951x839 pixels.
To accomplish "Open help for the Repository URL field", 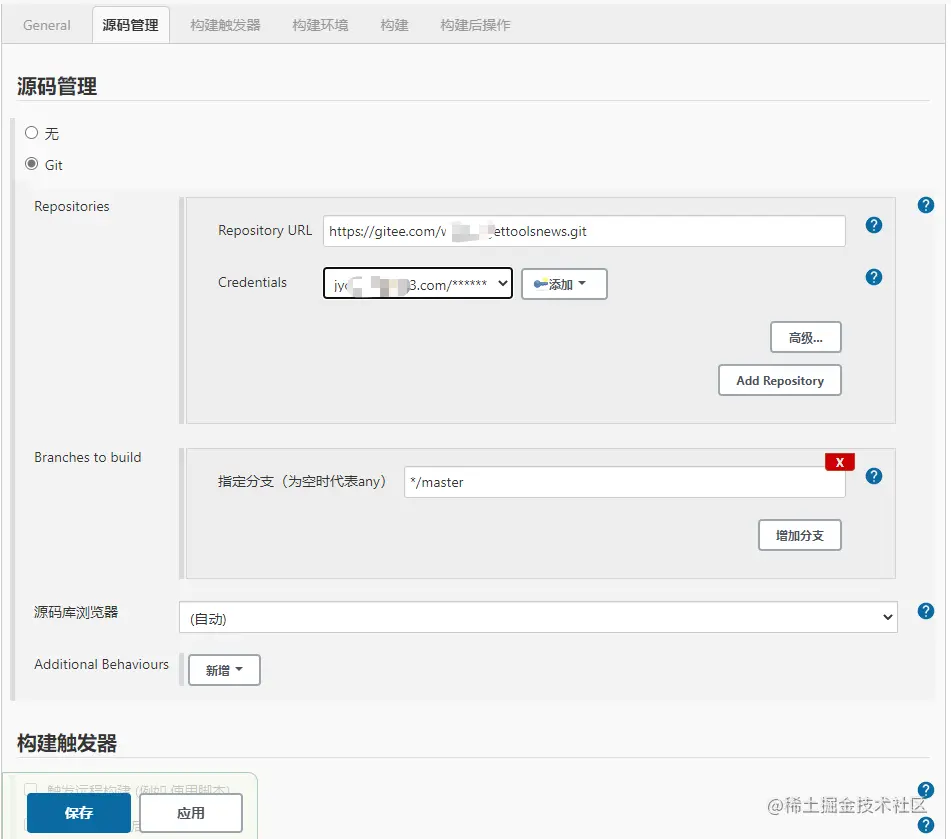I will coord(873,225).
